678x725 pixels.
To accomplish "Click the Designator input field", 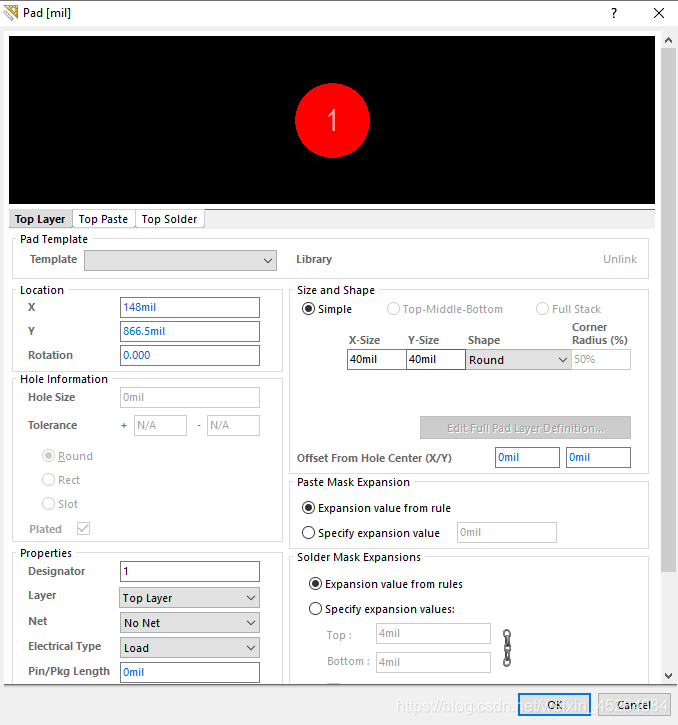I will pos(190,571).
